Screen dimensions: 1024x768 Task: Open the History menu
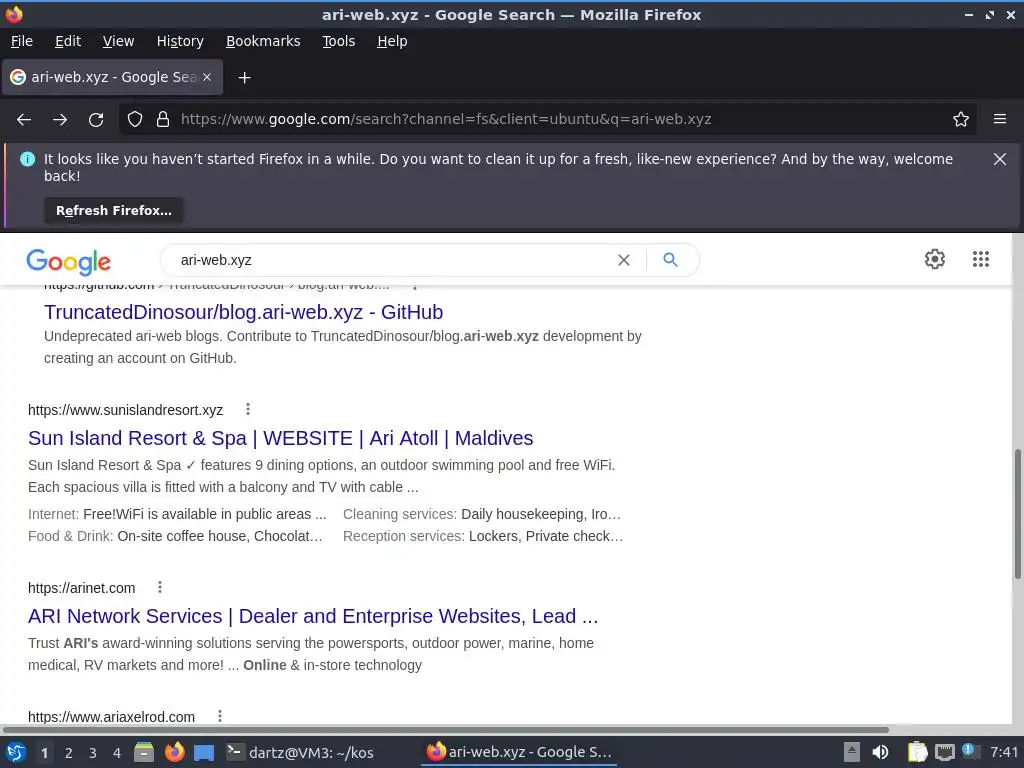180,41
